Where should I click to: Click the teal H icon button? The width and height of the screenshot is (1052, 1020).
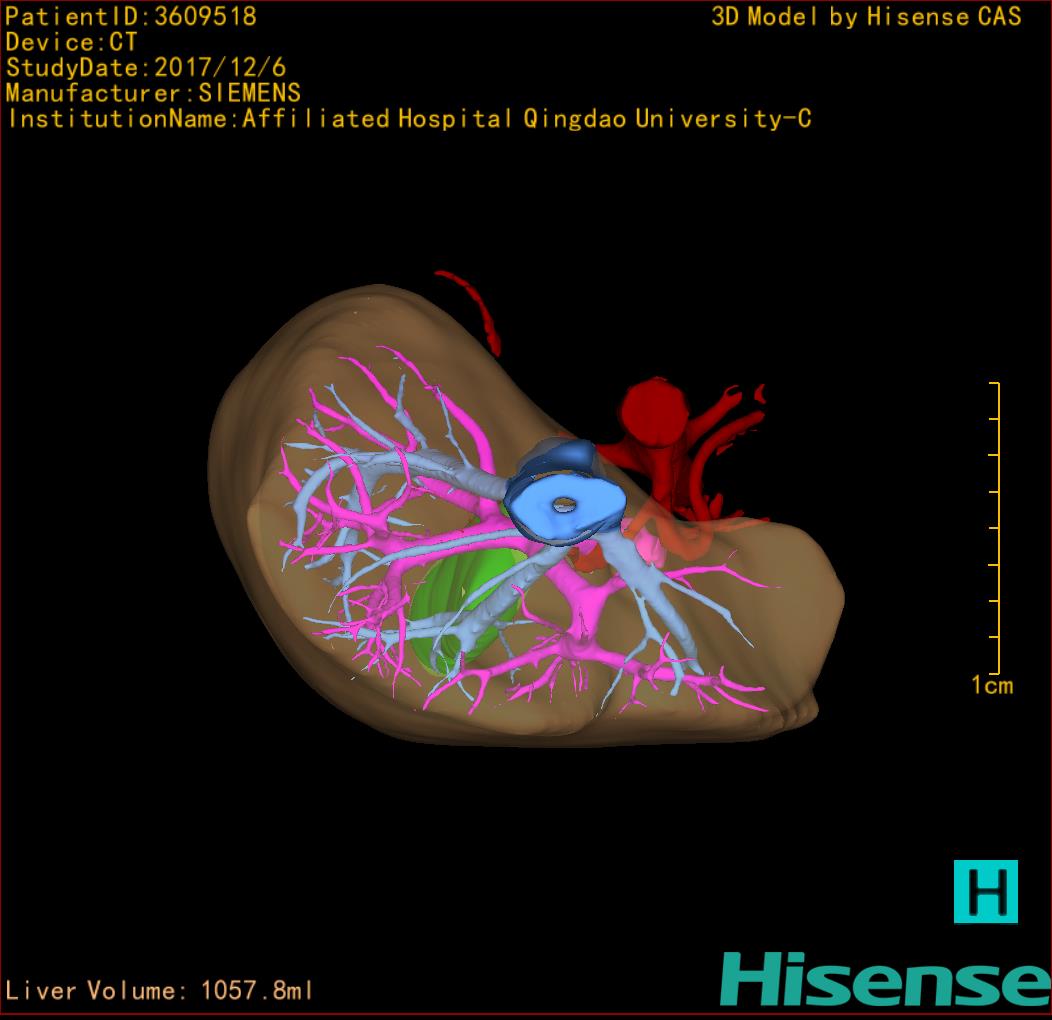pyautogui.click(x=985, y=891)
